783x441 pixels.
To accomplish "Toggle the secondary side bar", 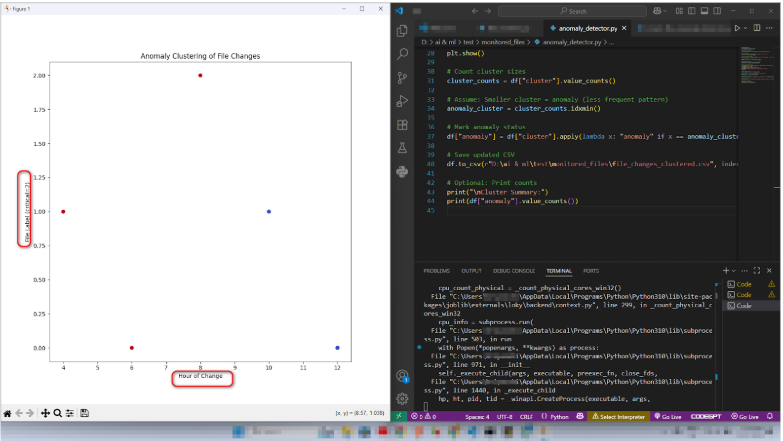I will [x=717, y=11].
